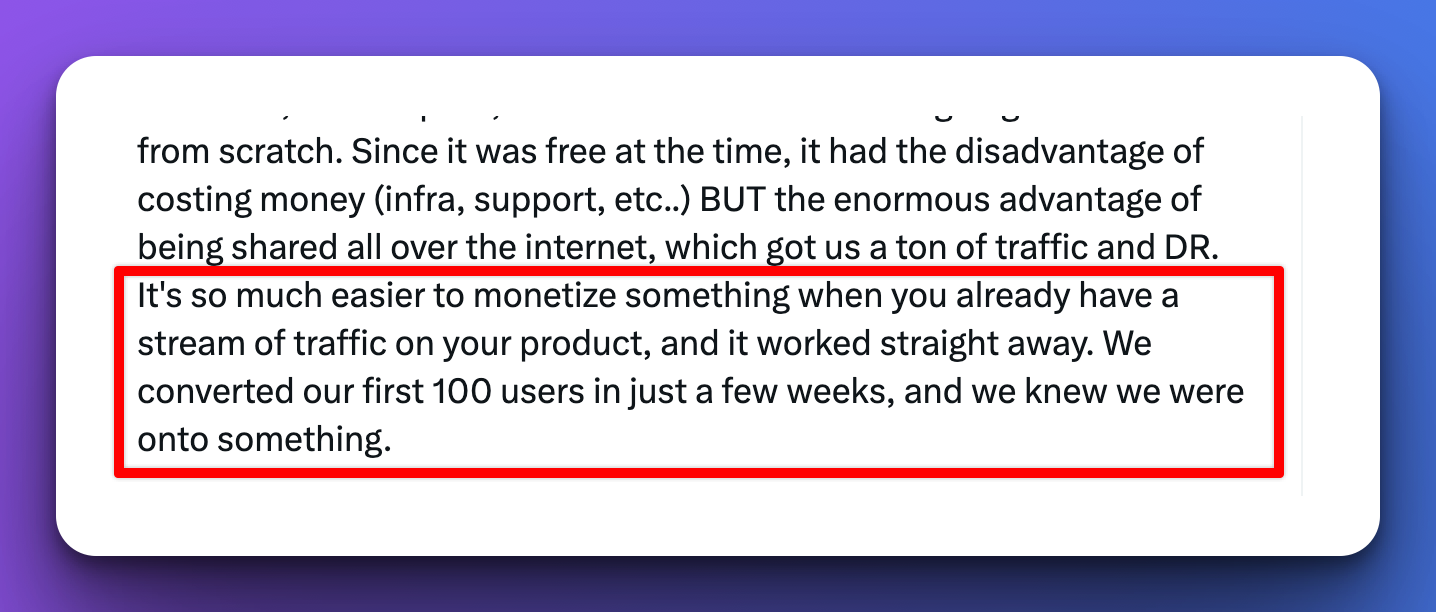Click the thin vertical divider beside text
This screenshot has height=612, width=1436.
(1302, 305)
